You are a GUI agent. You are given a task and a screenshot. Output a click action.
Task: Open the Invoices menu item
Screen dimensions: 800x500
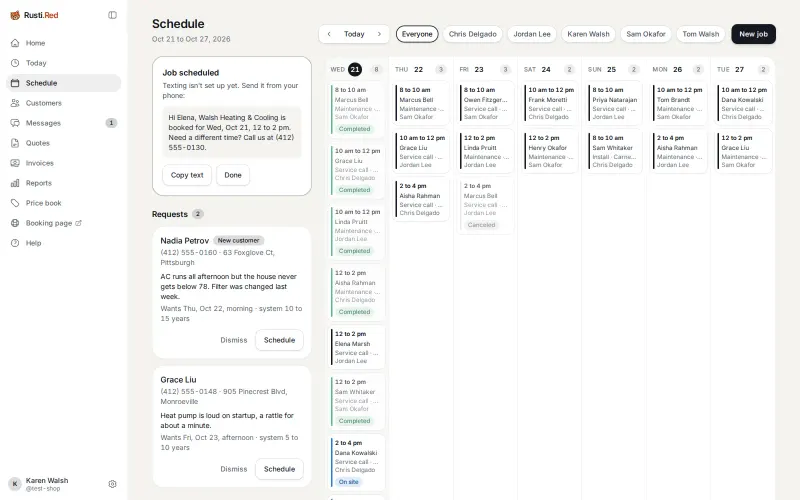(x=64, y=163)
